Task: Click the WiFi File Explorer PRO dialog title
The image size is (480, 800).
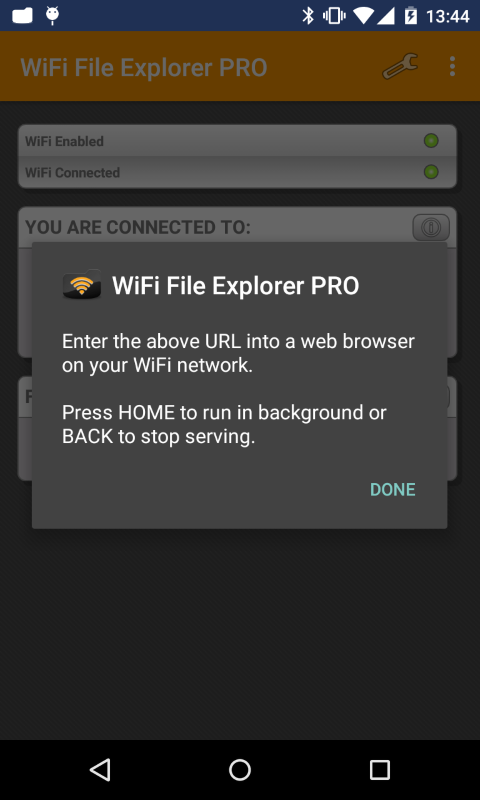Action: point(236,286)
